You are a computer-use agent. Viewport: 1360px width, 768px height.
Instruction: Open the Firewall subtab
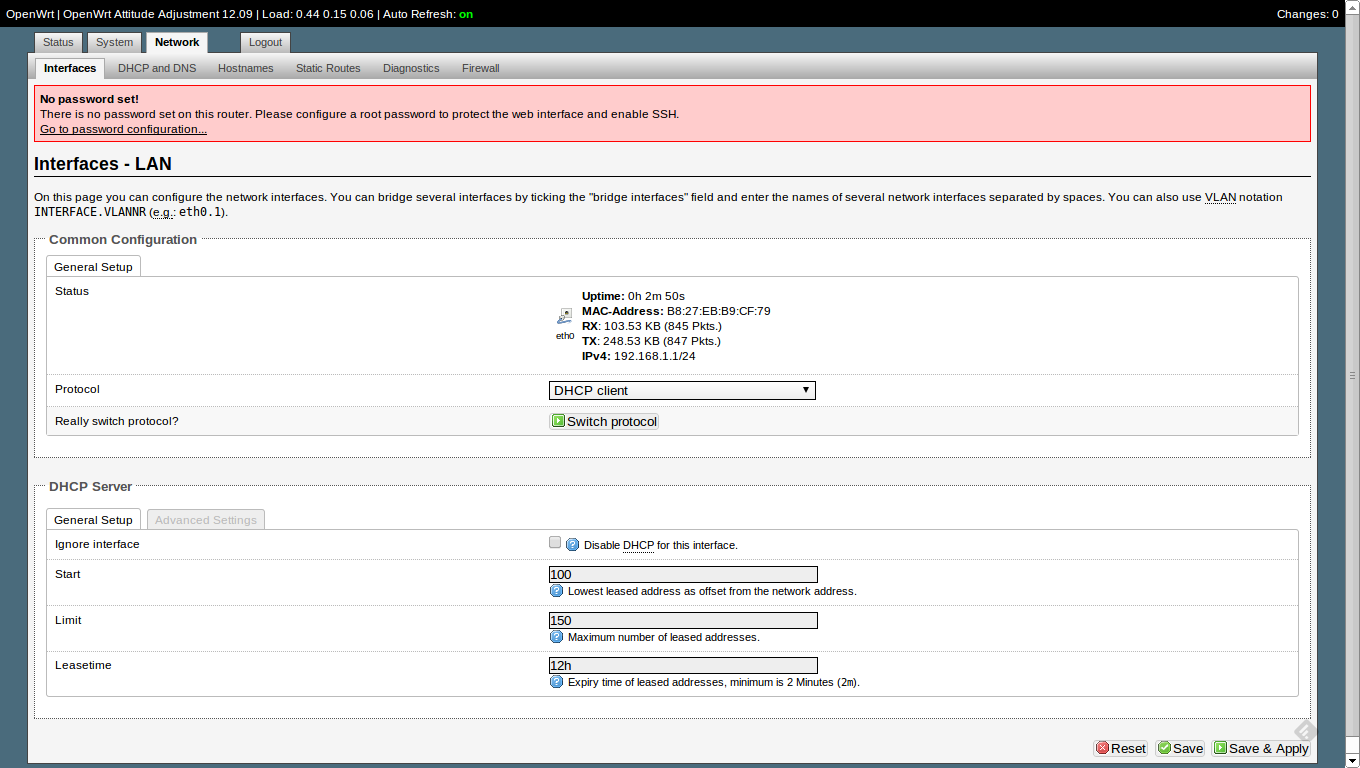pyautogui.click(x=480, y=68)
